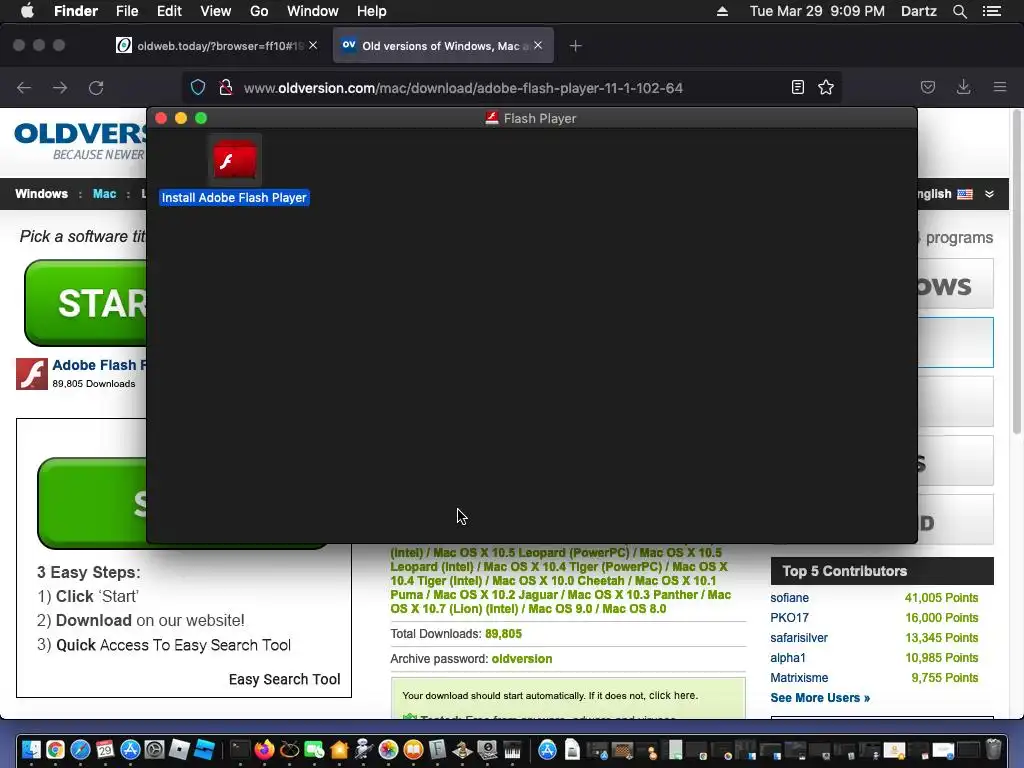Open Photos from the dock
Screen dimensions: 1024x768
tap(389, 749)
